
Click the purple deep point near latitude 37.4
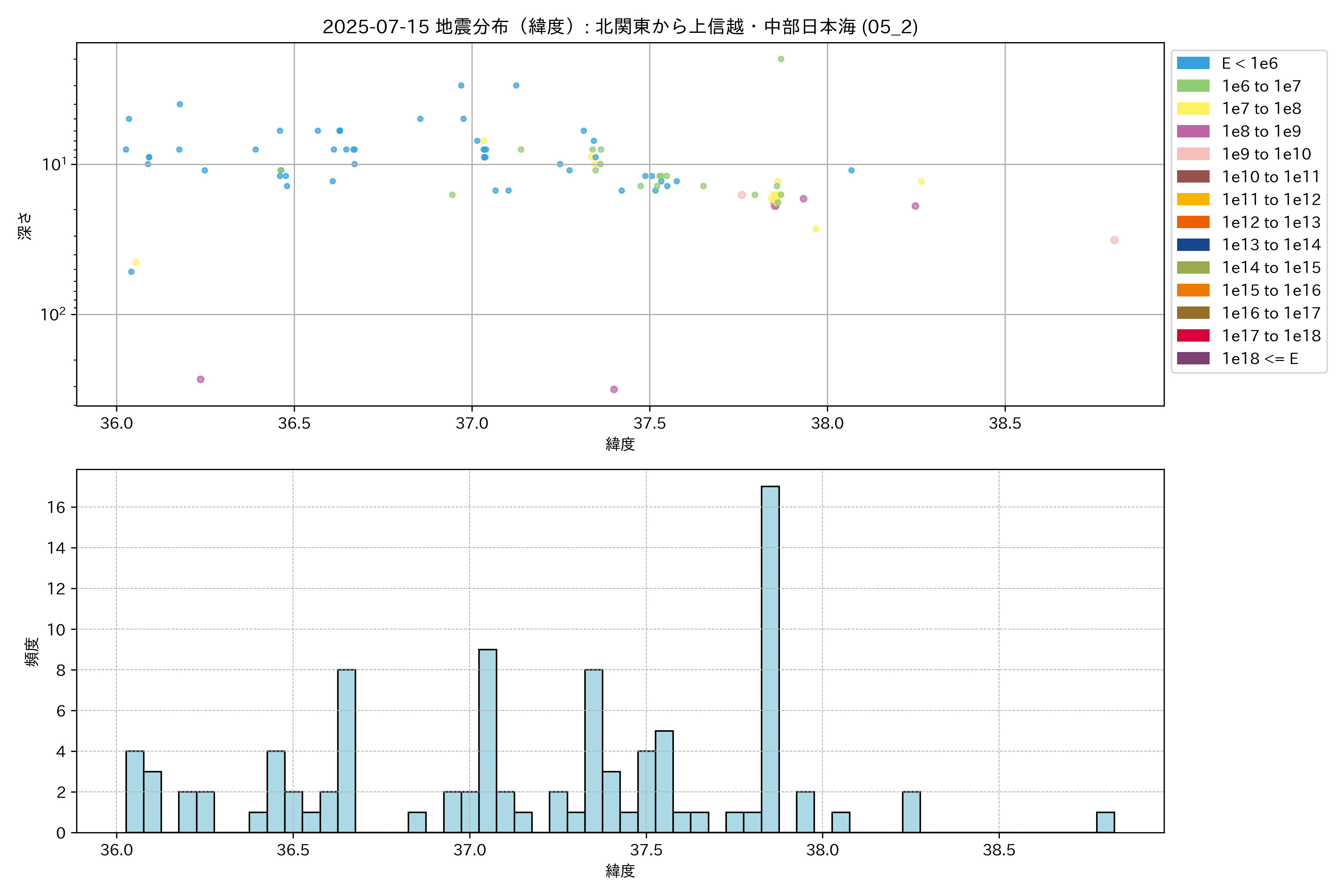click(x=614, y=389)
